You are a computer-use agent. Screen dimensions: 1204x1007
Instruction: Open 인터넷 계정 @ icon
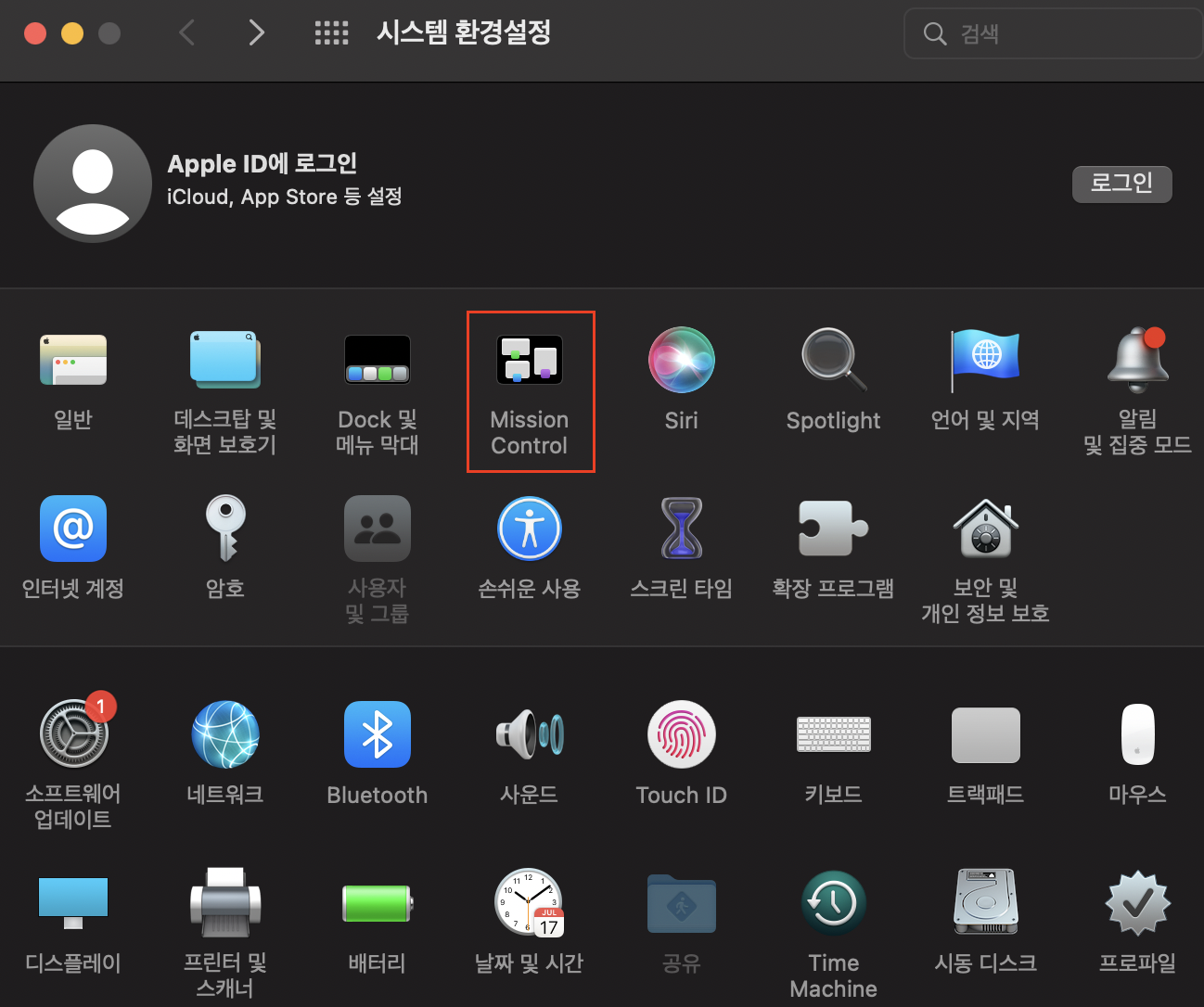pos(73,529)
